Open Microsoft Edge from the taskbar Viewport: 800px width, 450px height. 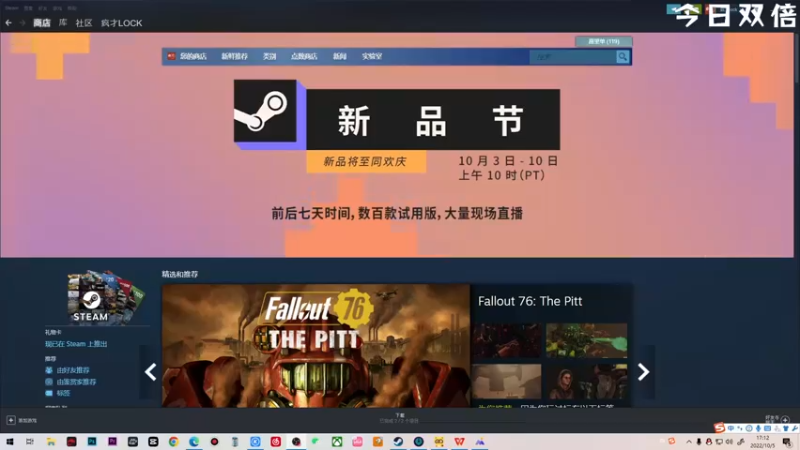click(194, 441)
